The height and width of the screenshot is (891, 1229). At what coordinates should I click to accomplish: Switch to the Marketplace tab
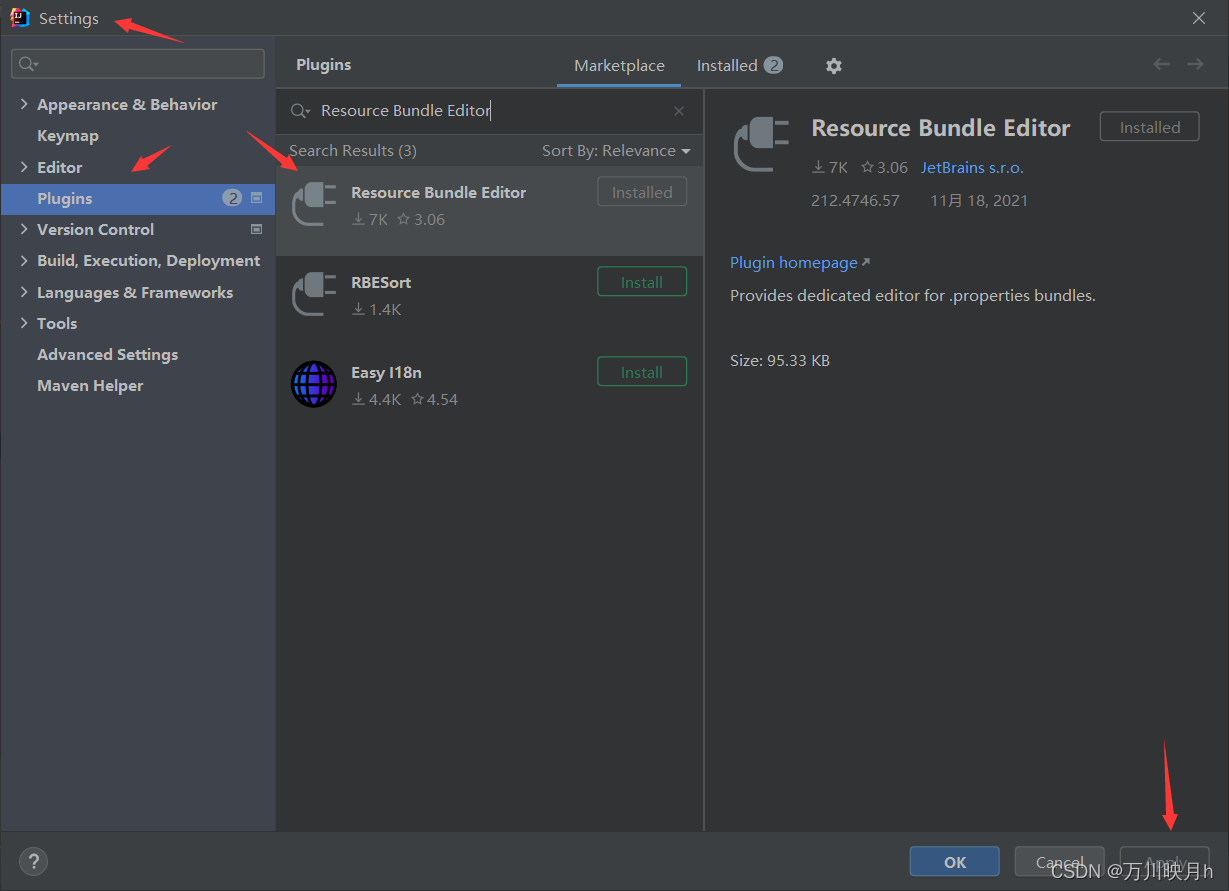point(619,66)
